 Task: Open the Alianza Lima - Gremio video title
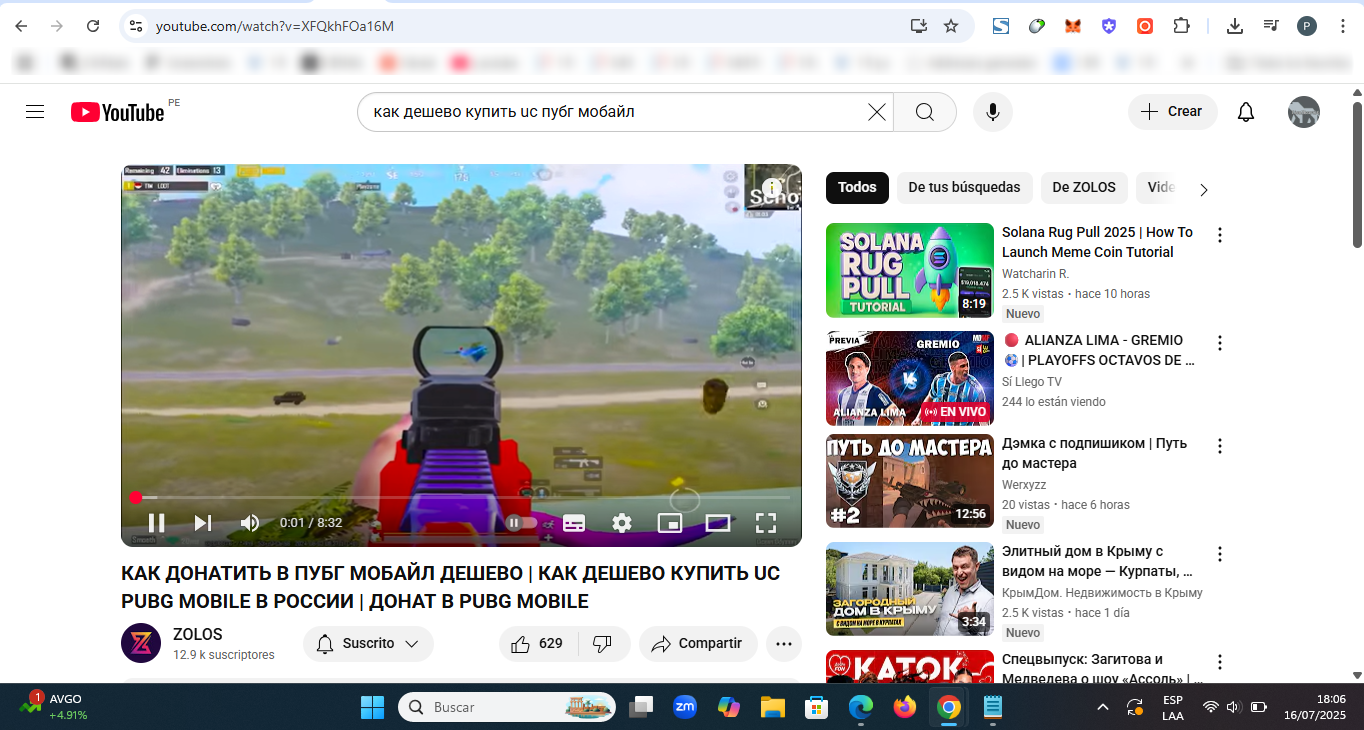click(x=1099, y=350)
